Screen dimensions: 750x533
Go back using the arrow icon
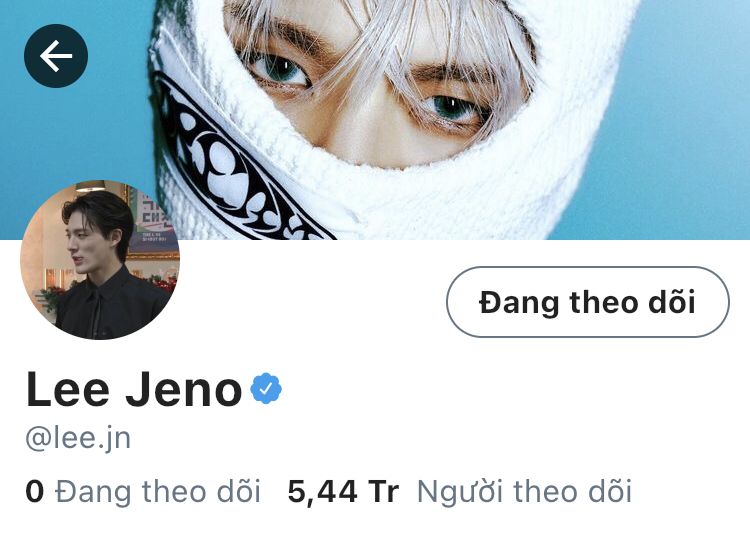(56, 56)
